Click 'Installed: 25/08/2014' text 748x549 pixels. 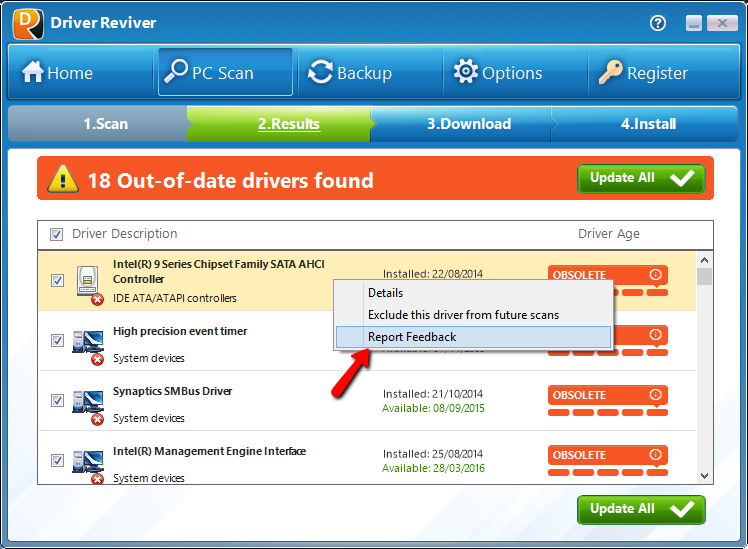[x=433, y=454]
